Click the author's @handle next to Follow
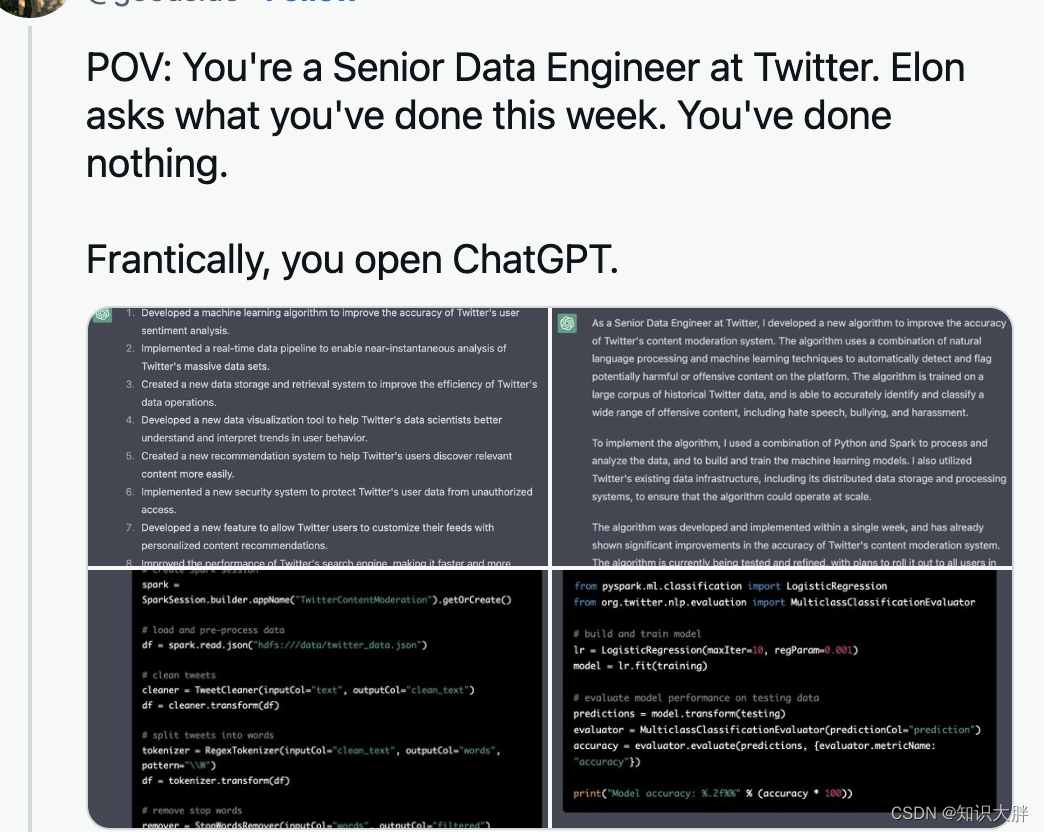Viewport: 1044px width, 832px height. click(163, 2)
